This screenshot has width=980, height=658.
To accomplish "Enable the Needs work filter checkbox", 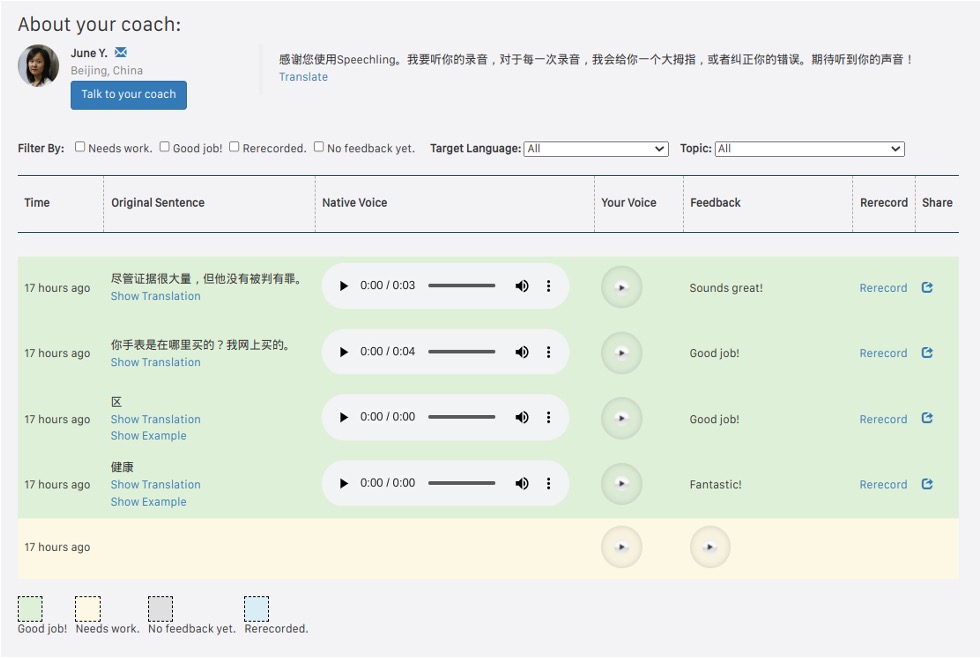I will (x=80, y=147).
